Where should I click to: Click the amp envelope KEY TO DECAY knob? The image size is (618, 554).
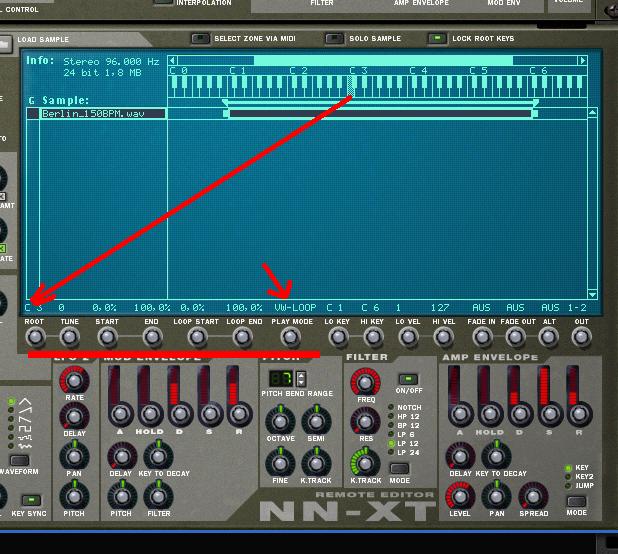tap(496, 456)
